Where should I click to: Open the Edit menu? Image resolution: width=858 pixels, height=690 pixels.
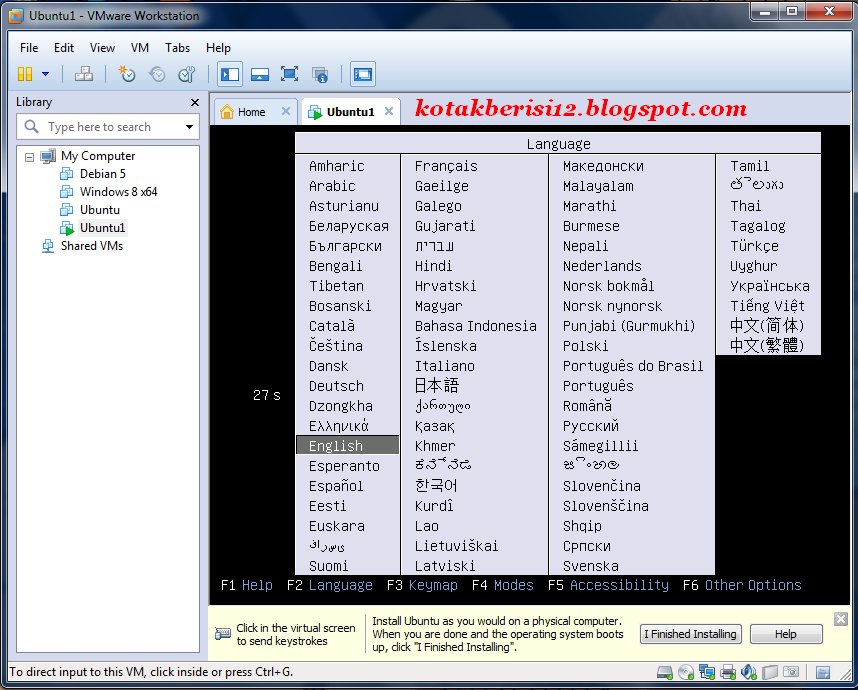coord(63,48)
